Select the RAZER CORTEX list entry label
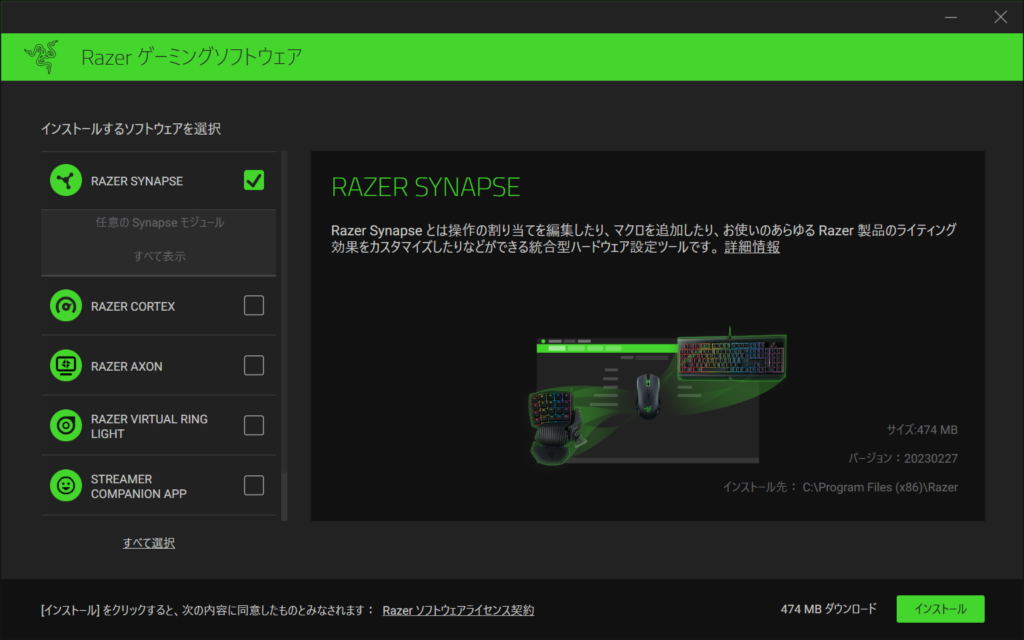1024x640 pixels. coord(133,307)
